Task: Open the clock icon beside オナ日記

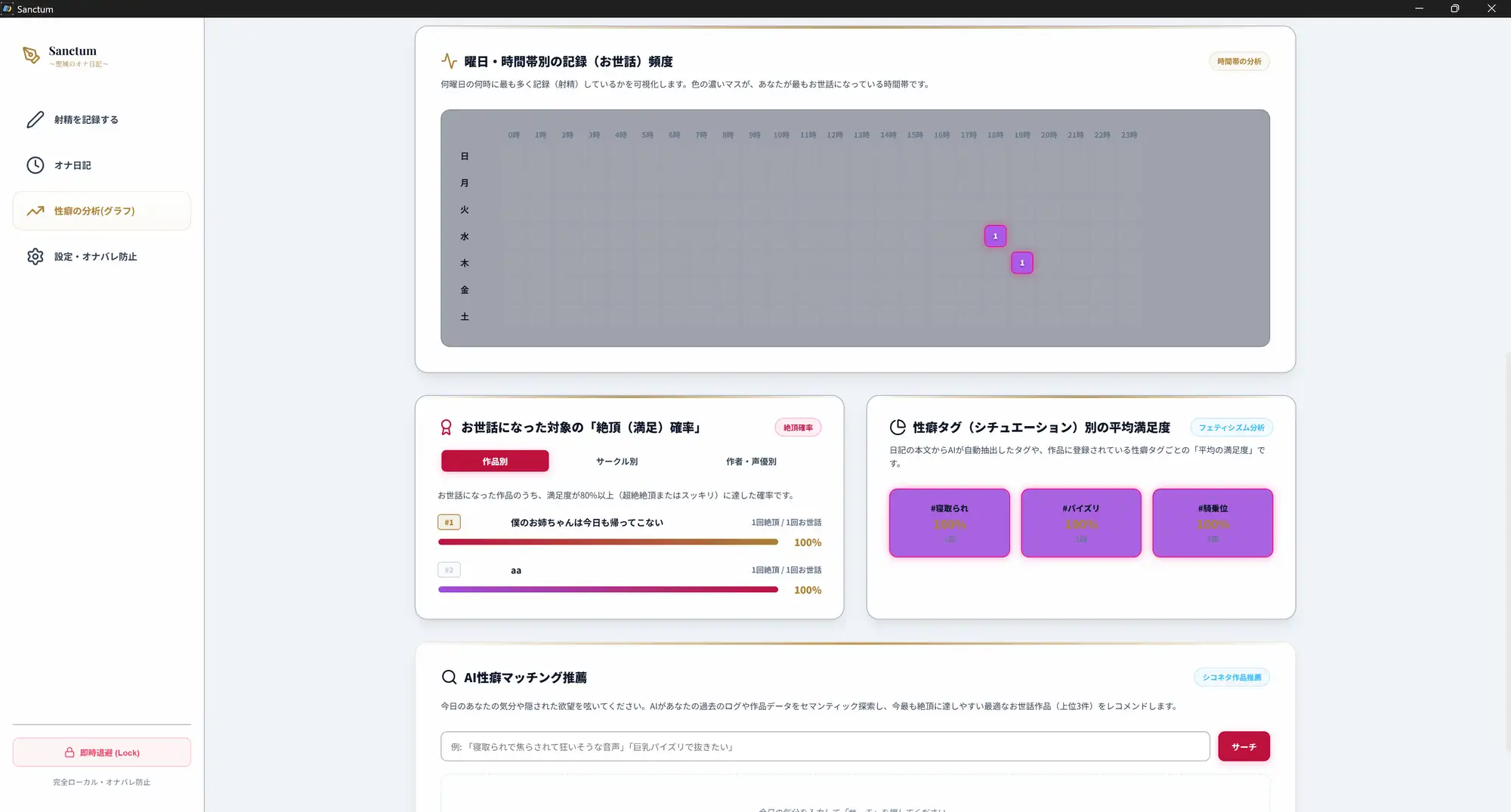Action: [x=36, y=165]
